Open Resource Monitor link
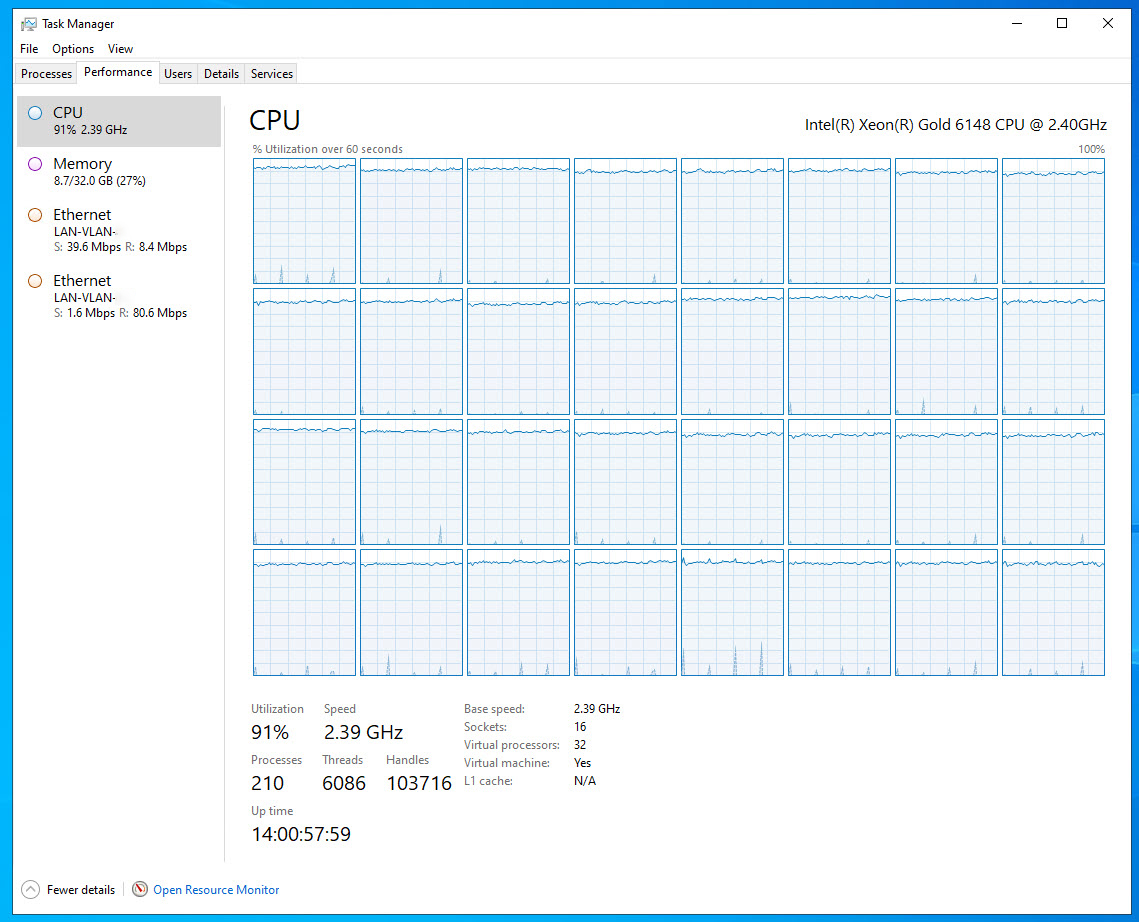Image resolution: width=1139 pixels, height=922 pixels. tap(216, 890)
